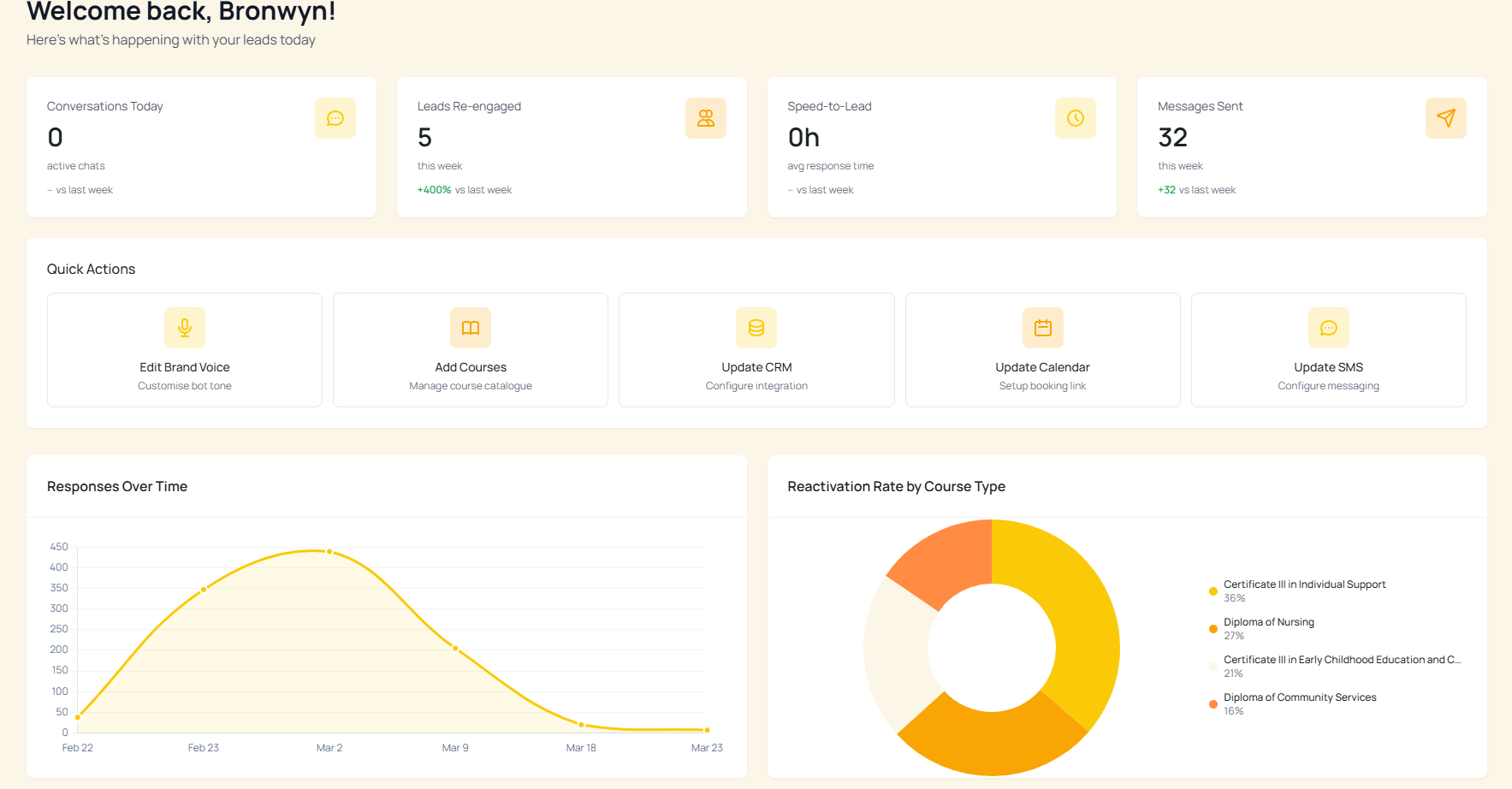Screen dimensions: 1512x789
Task: Click the Responses Over Time heading
Action: (117, 486)
